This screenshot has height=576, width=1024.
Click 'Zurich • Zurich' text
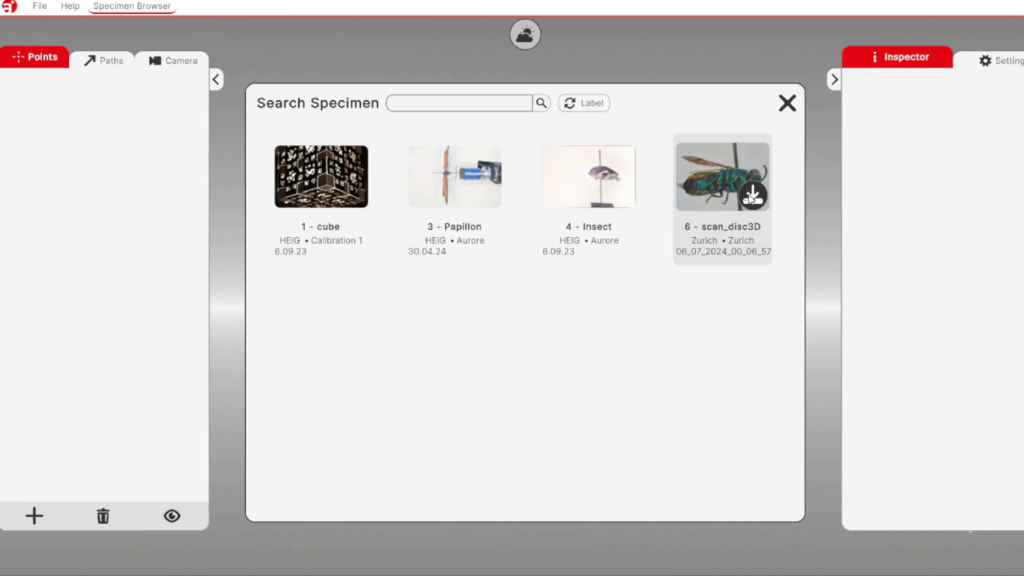click(722, 240)
